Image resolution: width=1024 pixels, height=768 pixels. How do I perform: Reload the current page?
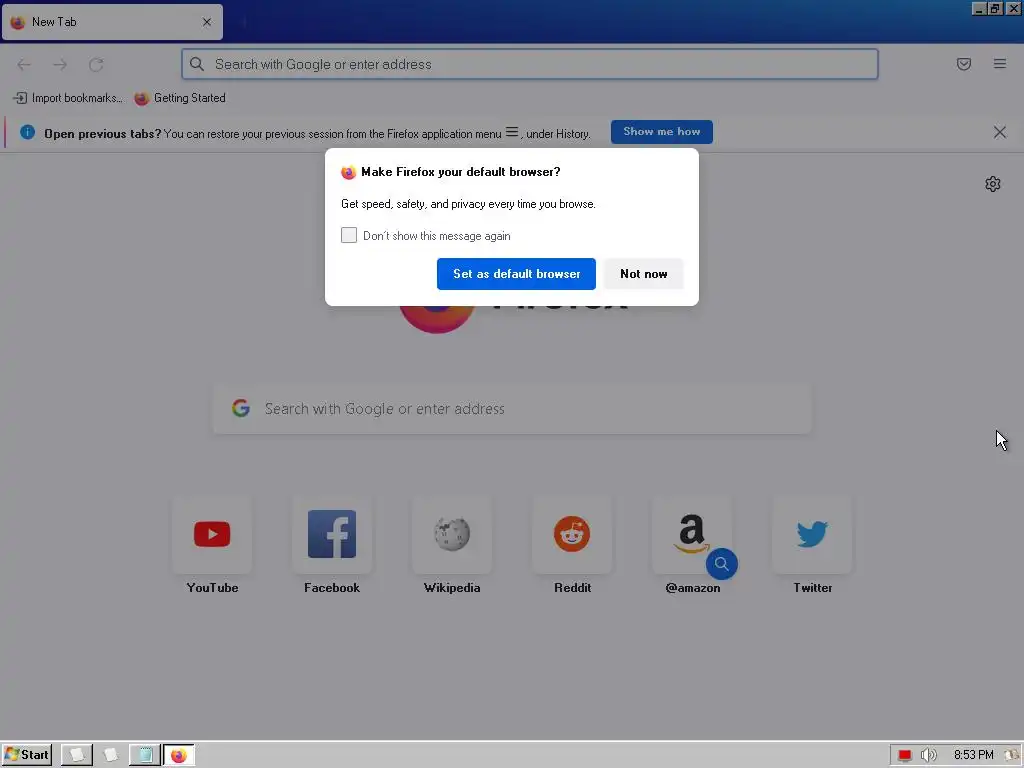tap(96, 64)
